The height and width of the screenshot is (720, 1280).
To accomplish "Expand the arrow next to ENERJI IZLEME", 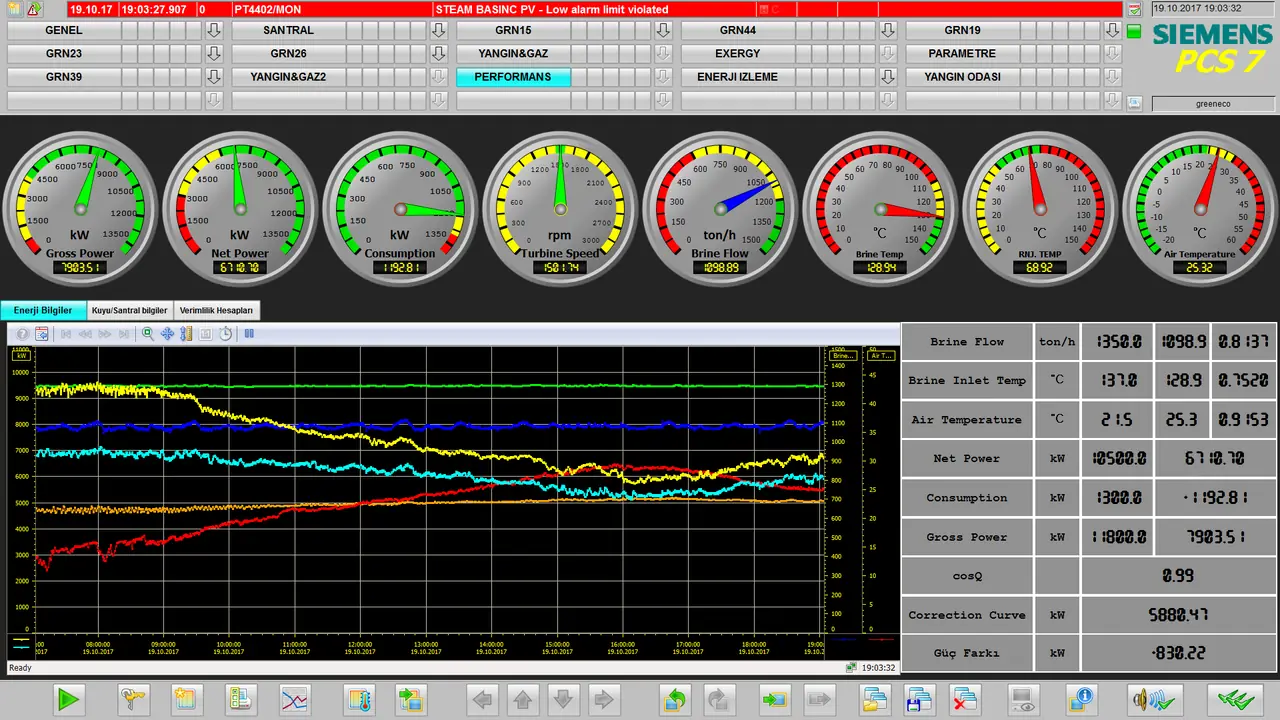I will (x=888, y=76).
